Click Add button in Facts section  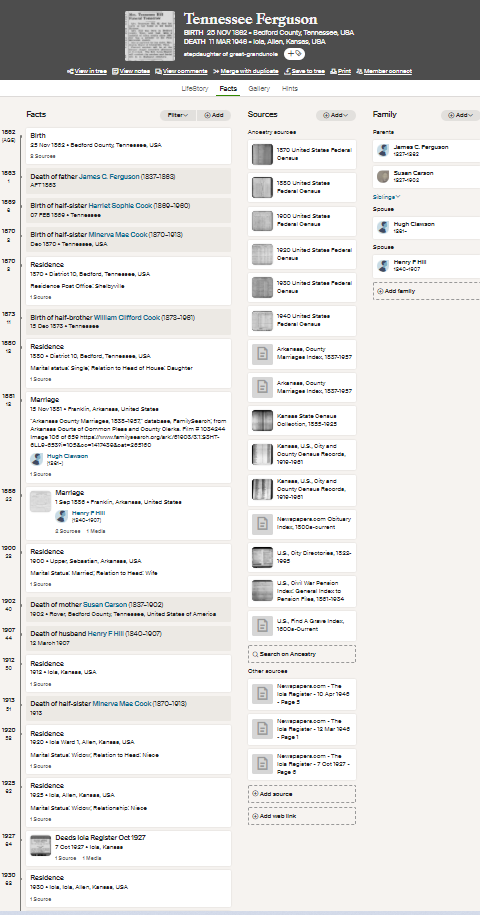[x=214, y=115]
